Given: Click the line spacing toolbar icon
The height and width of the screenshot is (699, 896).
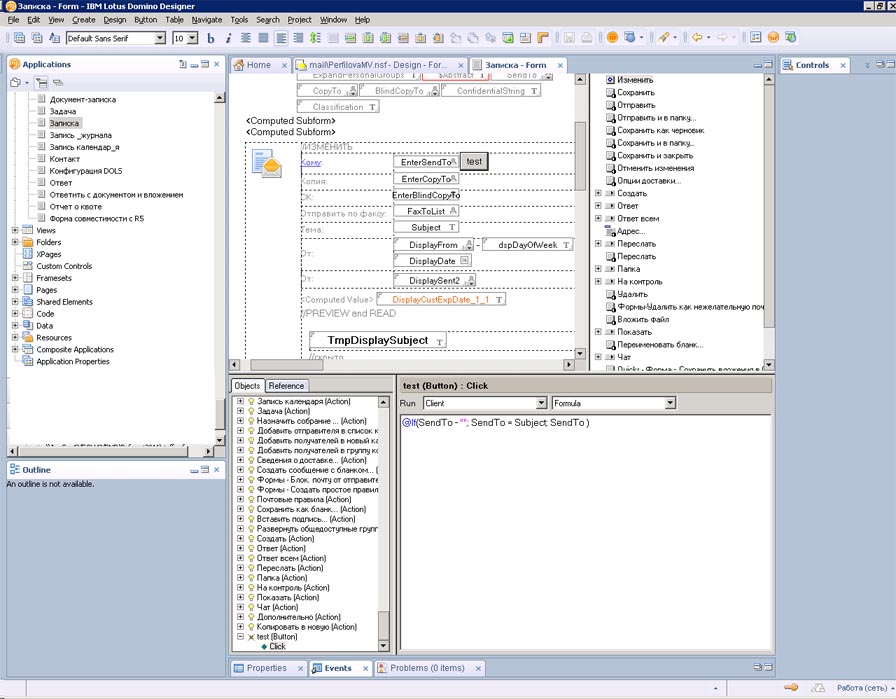Looking at the screenshot, I should [315, 38].
